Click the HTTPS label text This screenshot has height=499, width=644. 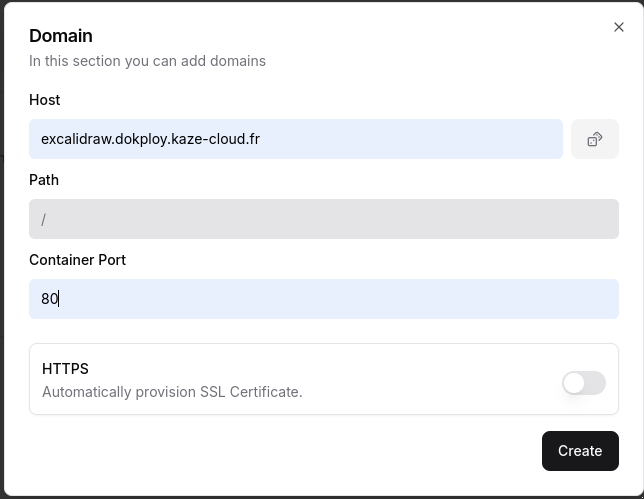(65, 369)
